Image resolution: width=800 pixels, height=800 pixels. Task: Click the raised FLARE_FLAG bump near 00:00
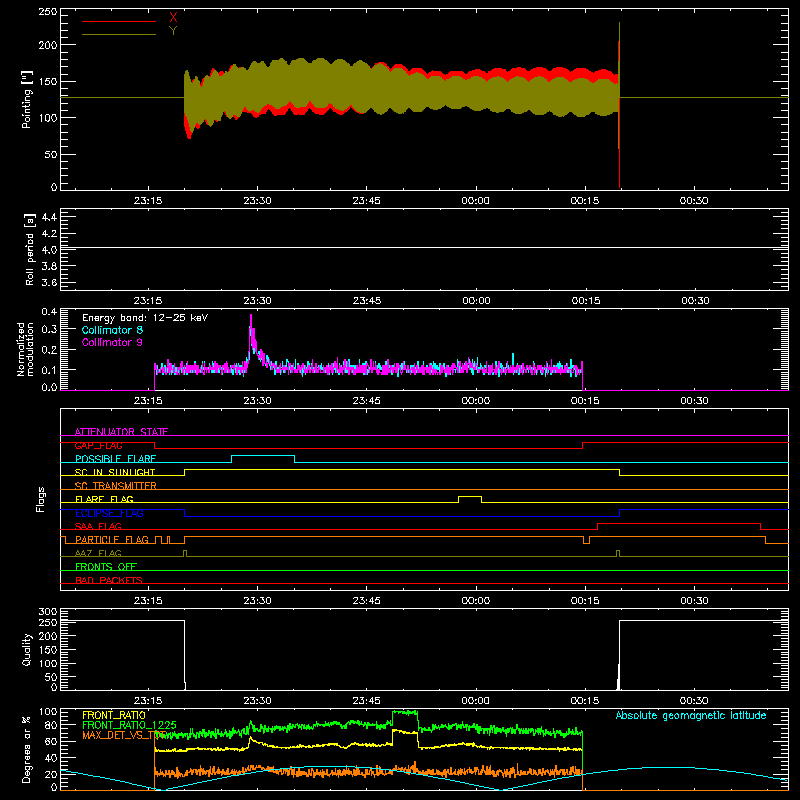[470, 497]
